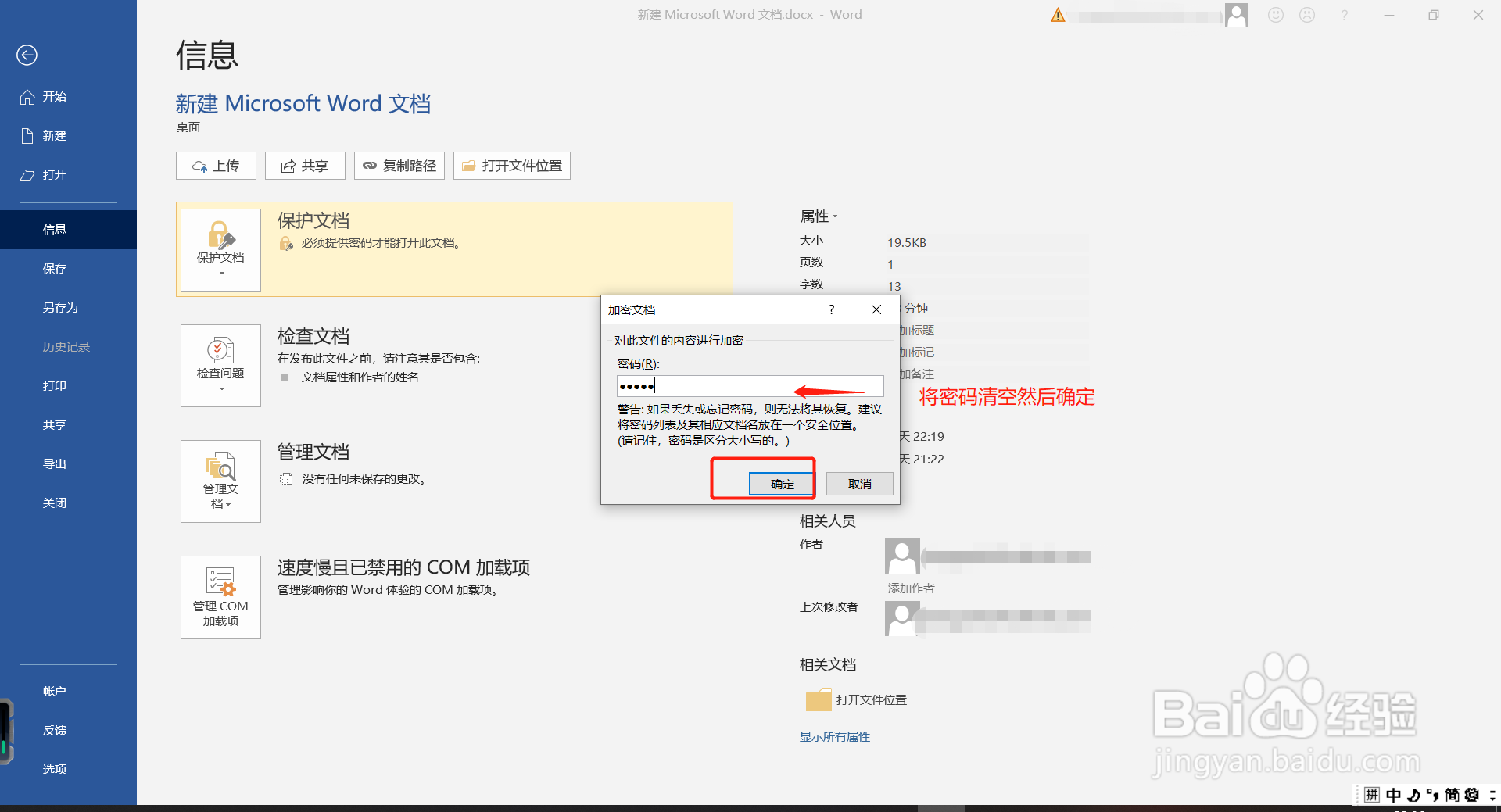The width and height of the screenshot is (1501, 812).
Task: Go to the 打印 page
Action: tap(68, 386)
